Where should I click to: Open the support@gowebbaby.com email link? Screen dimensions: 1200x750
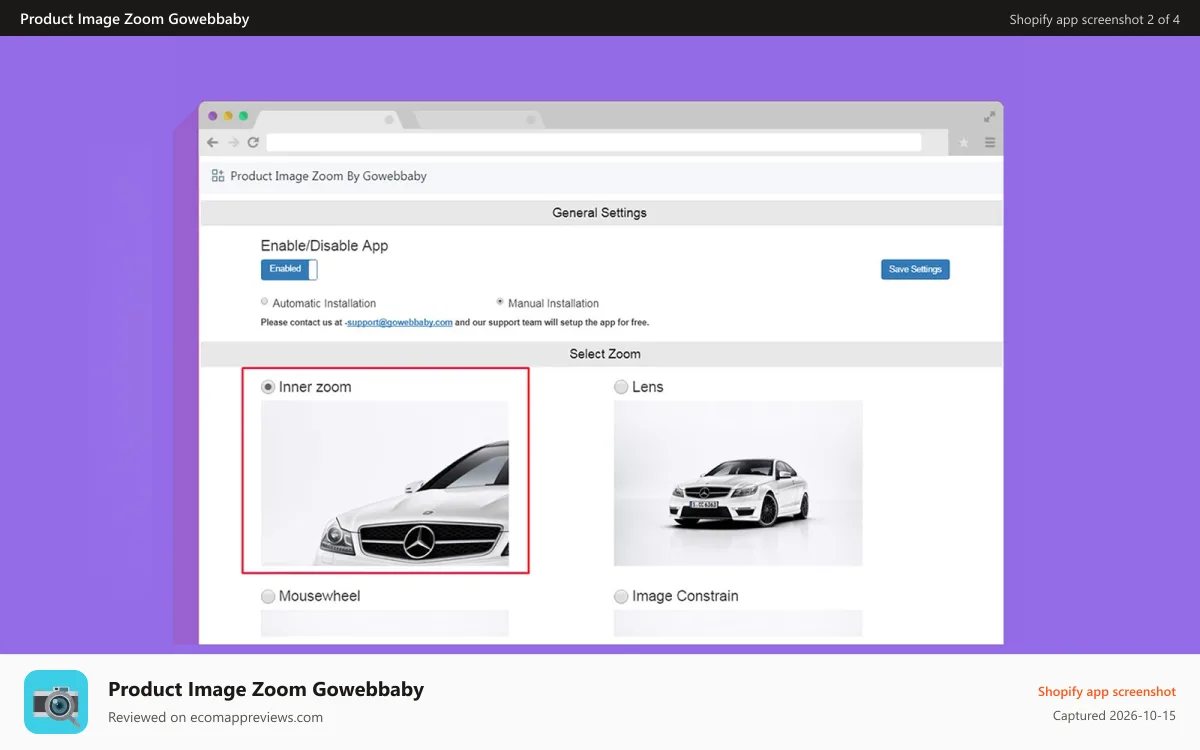click(x=399, y=322)
